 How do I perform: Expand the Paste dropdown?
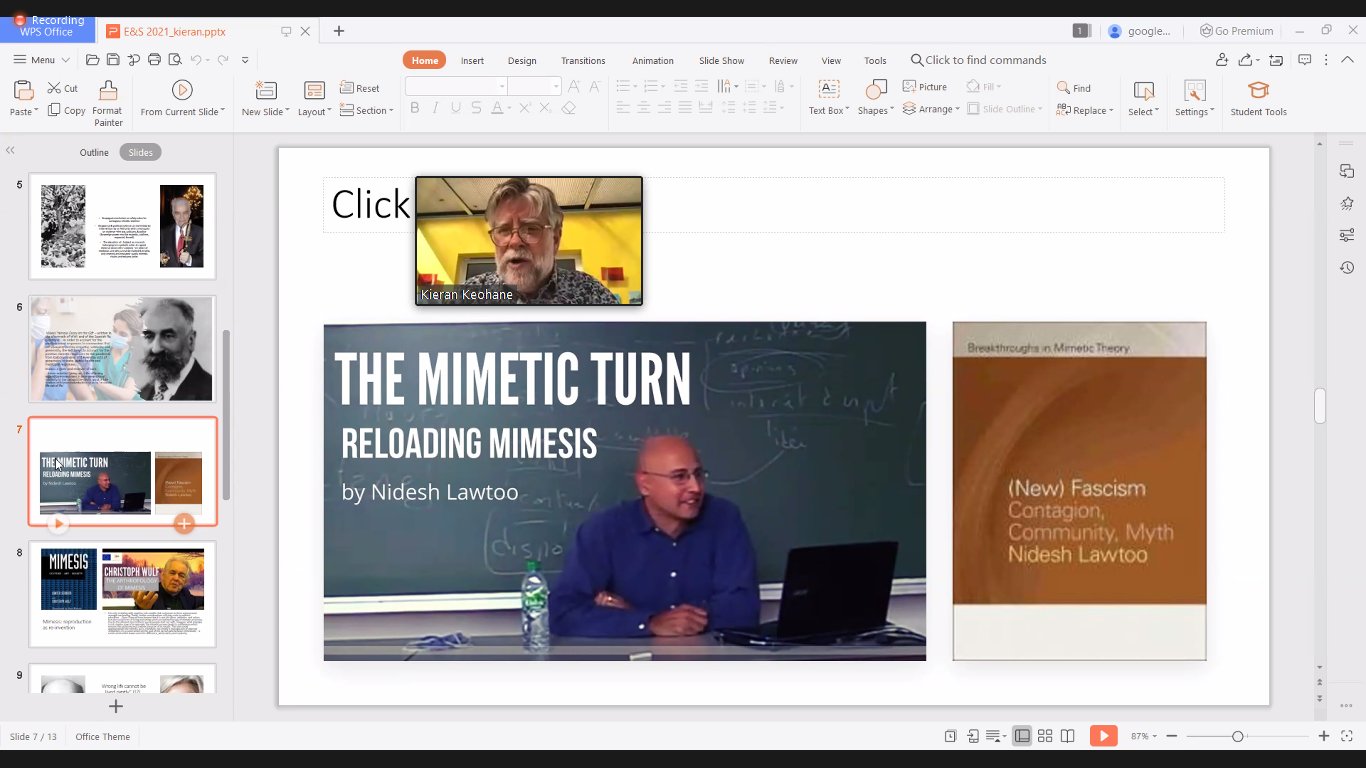[23, 112]
